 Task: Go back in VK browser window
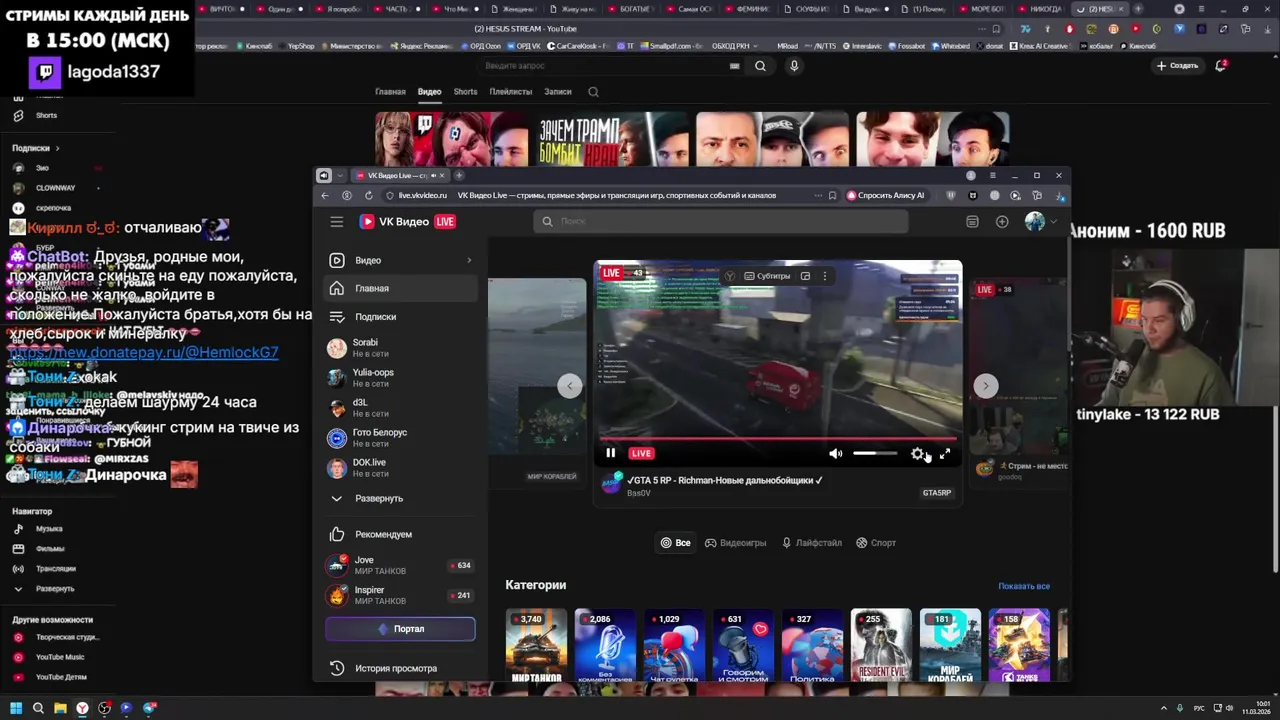(x=325, y=196)
